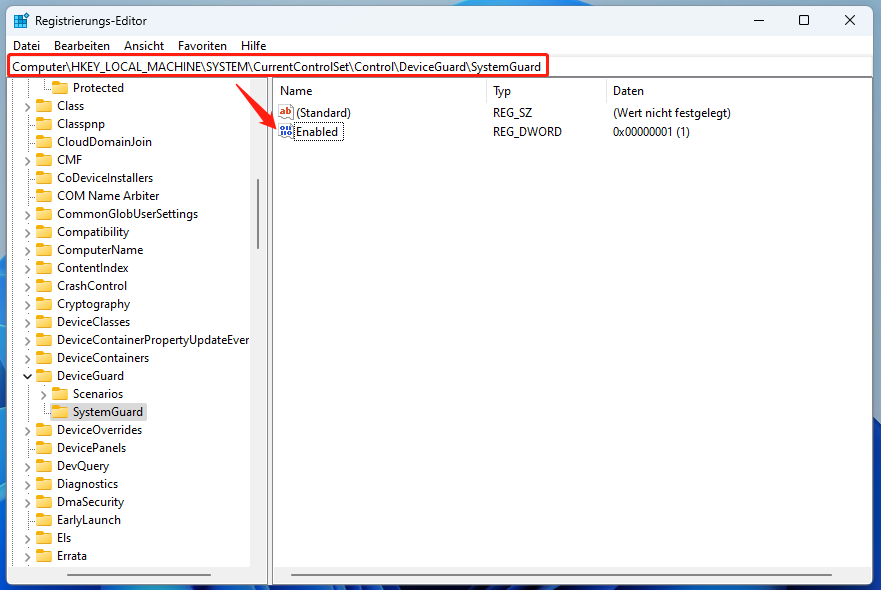Open the Favoriten menu
This screenshot has width=881, height=590.
(202, 46)
